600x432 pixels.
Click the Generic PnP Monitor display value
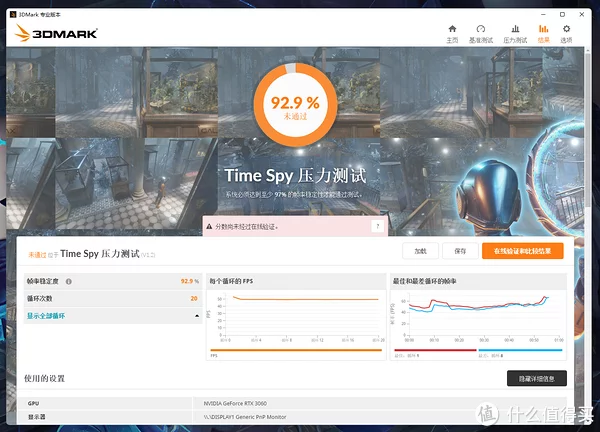[245, 417]
